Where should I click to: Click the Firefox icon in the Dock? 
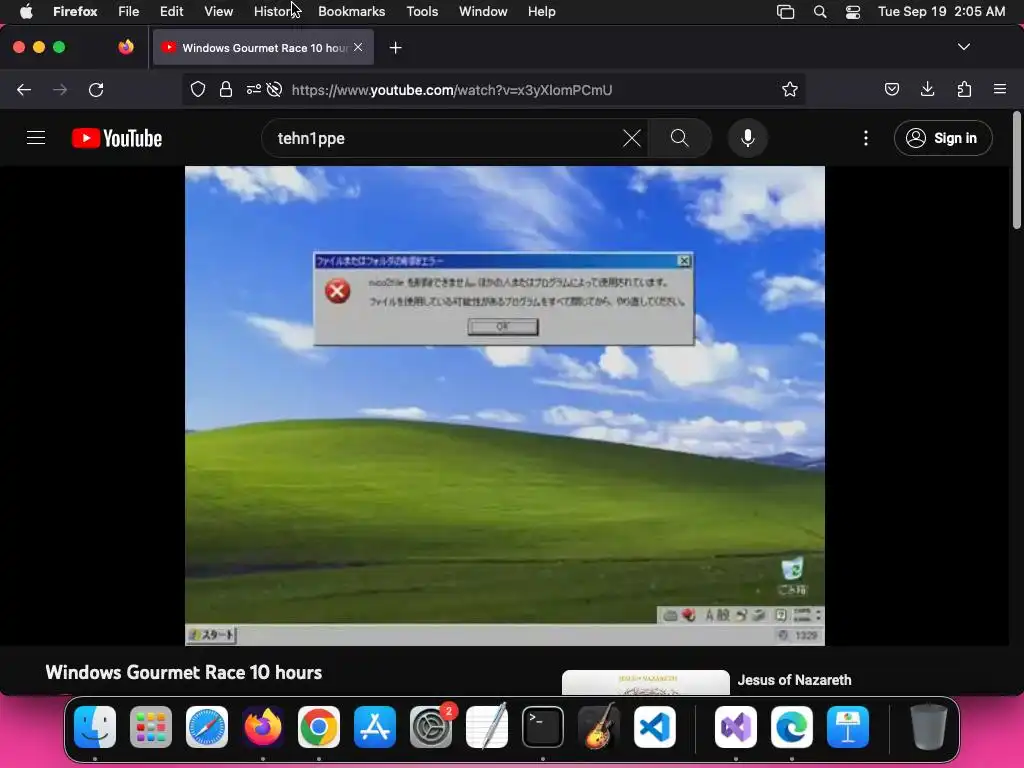[263, 727]
